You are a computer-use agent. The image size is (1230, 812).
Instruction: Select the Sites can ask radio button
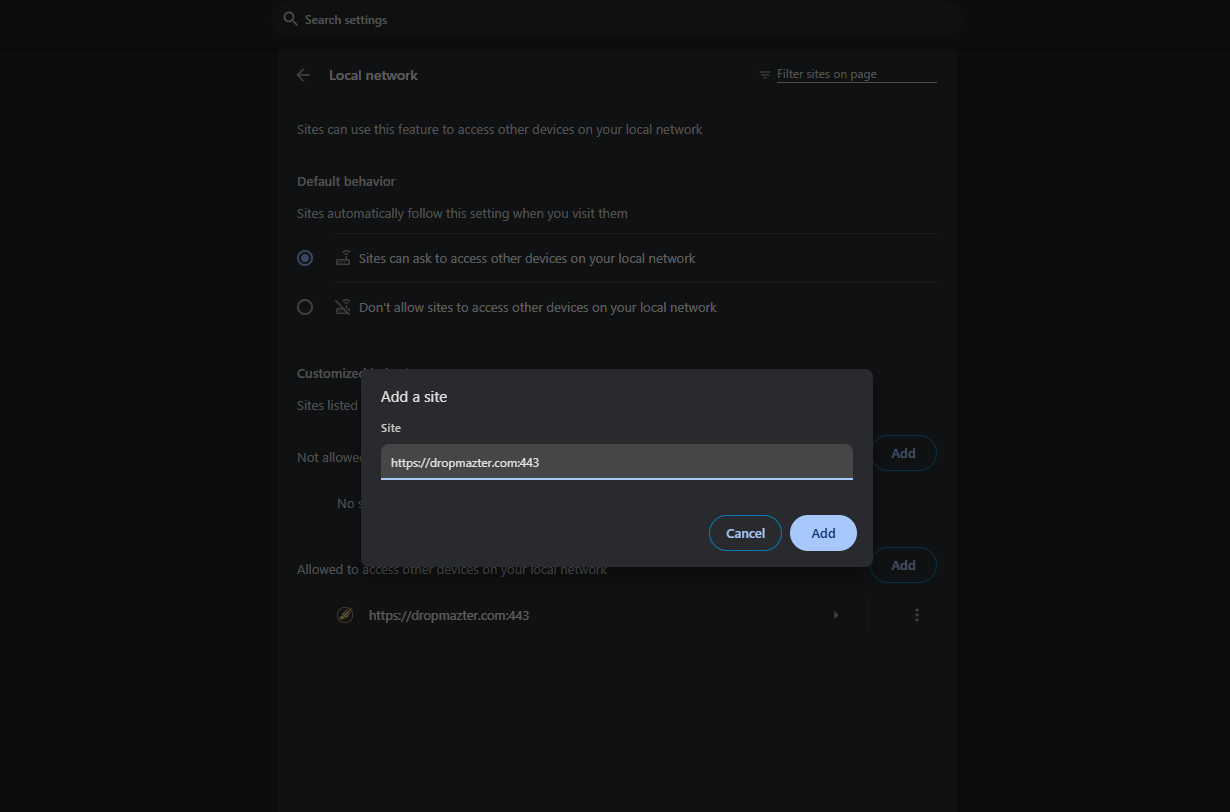[305, 258]
